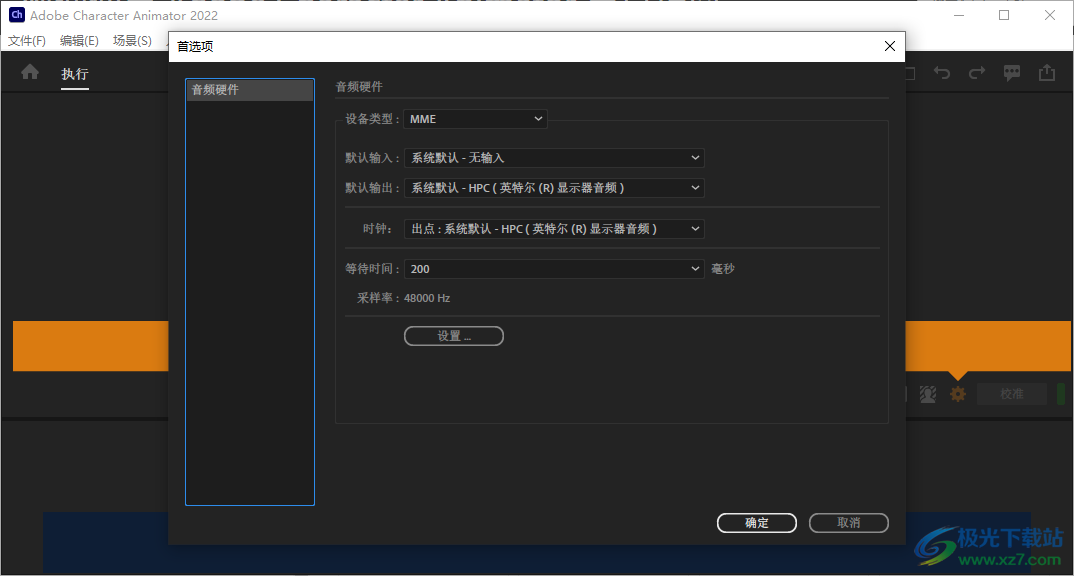The image size is (1074, 576).
Task: Maximize the Character Animator window
Action: pyautogui.click(x=1004, y=15)
